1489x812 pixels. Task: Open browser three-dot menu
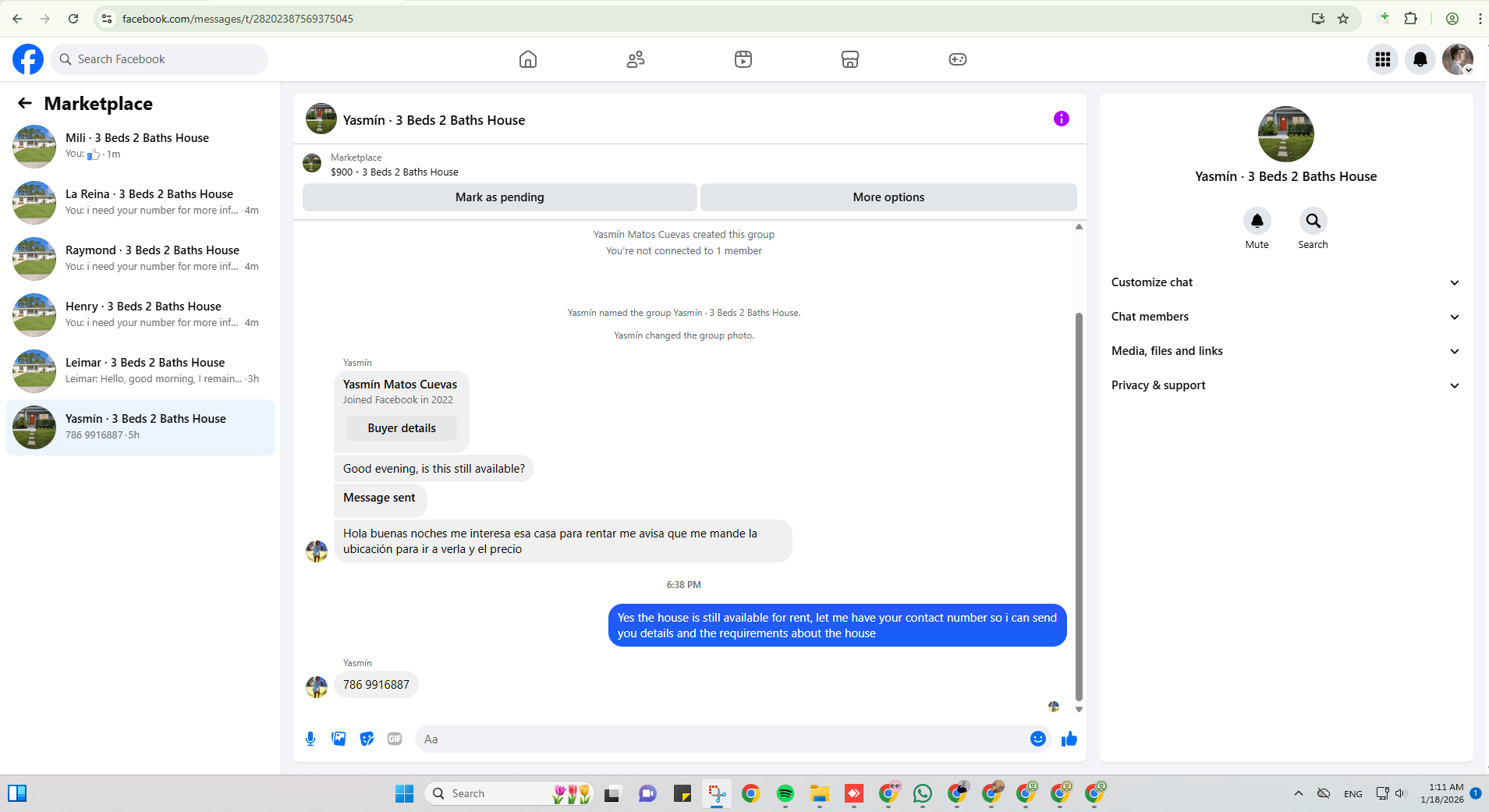pos(1480,19)
